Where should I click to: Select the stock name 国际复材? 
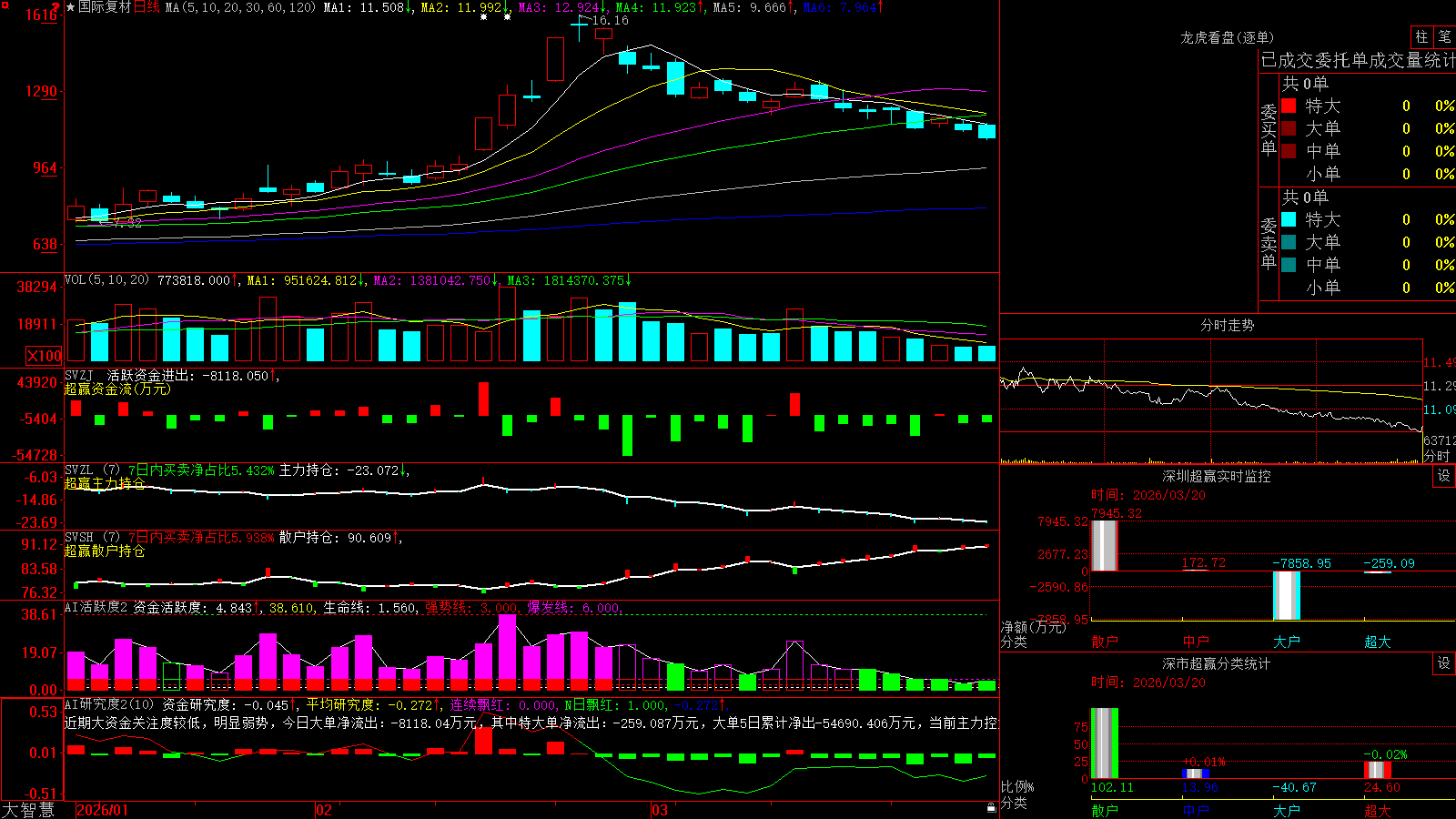[x=105, y=7]
